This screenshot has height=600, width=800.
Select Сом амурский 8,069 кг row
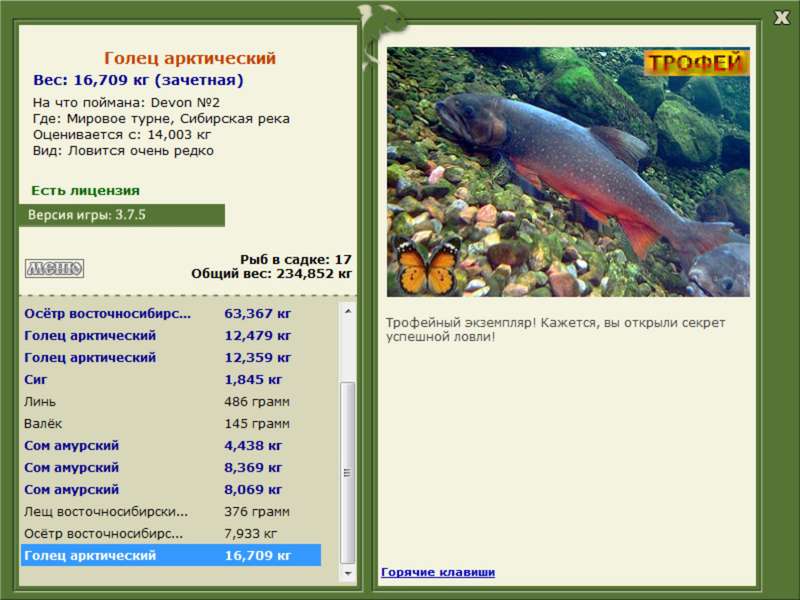coord(171,489)
